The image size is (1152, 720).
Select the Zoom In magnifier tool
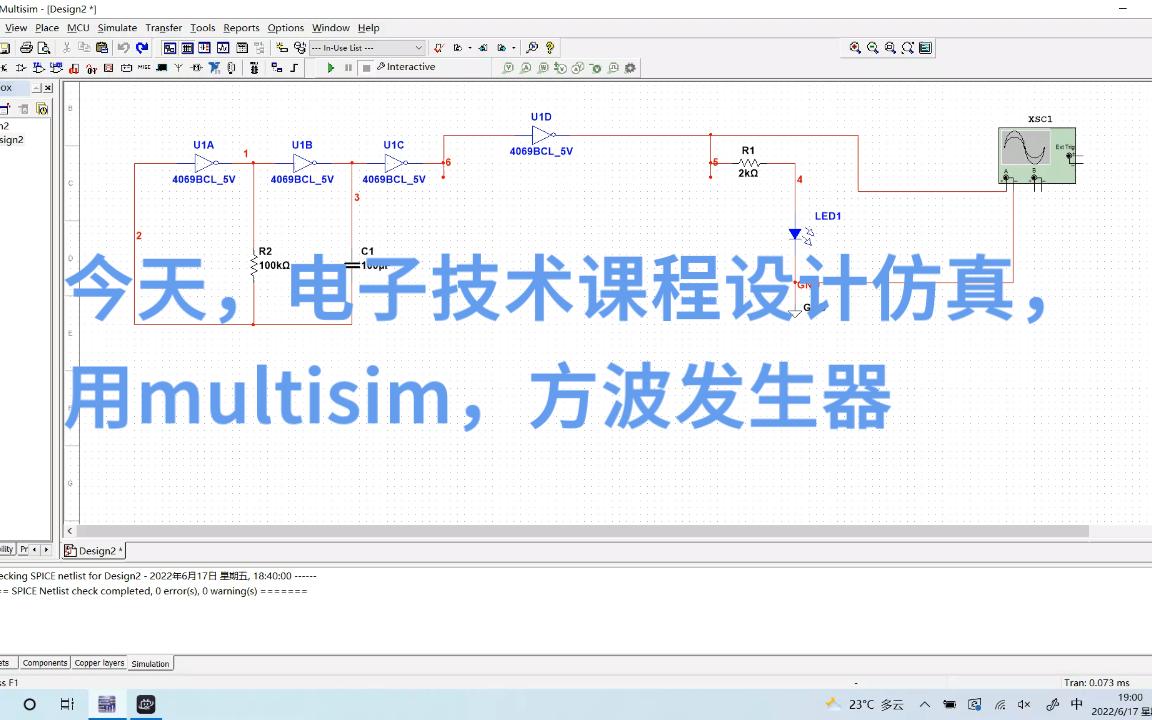pyautogui.click(x=855, y=47)
